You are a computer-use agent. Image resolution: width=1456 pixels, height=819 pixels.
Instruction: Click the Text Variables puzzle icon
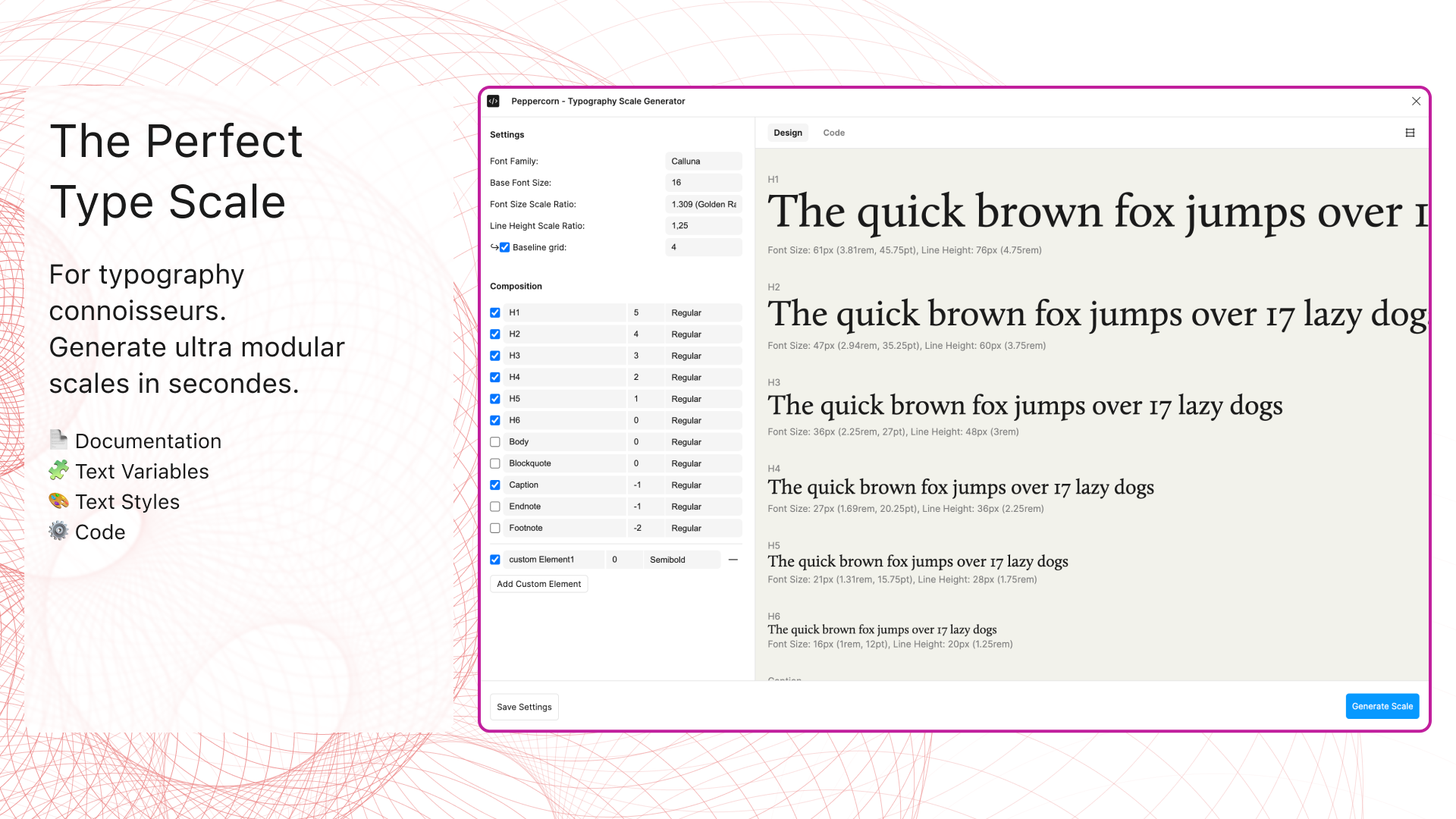[x=58, y=470]
